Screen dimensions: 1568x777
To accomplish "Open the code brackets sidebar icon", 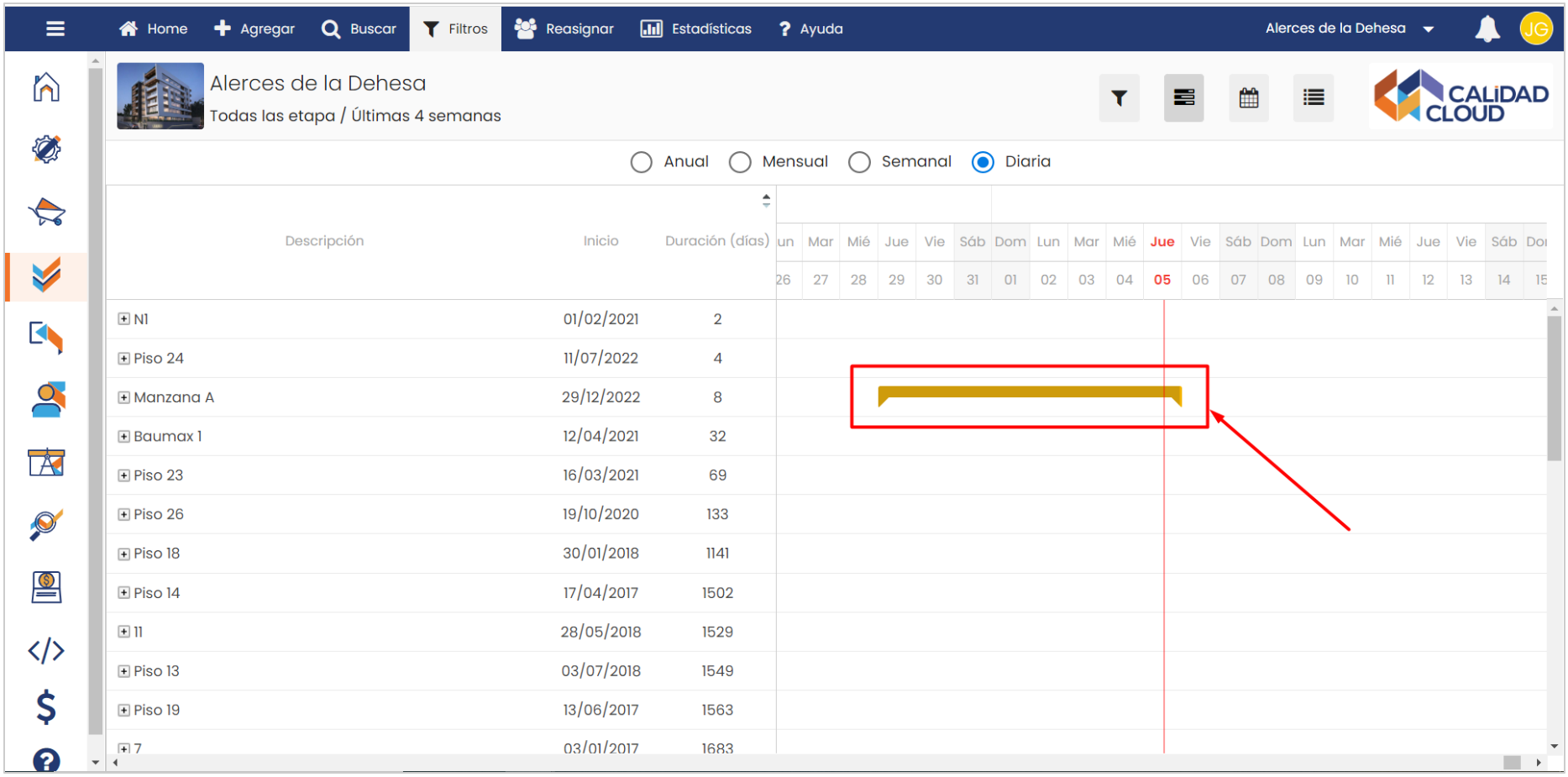I will click(46, 650).
